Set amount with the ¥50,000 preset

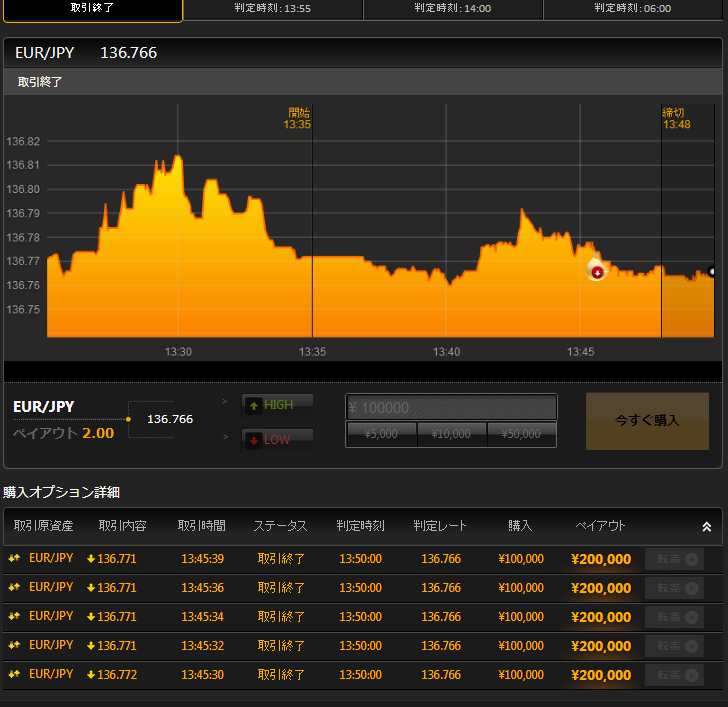[x=521, y=434]
